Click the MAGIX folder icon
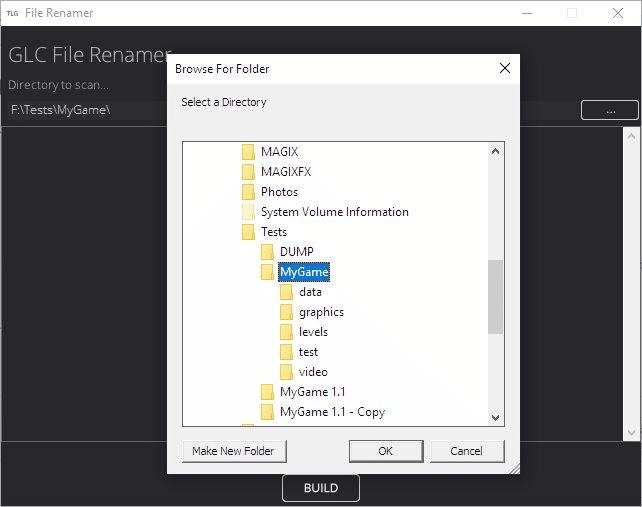This screenshot has height=507, width=642. (x=248, y=152)
